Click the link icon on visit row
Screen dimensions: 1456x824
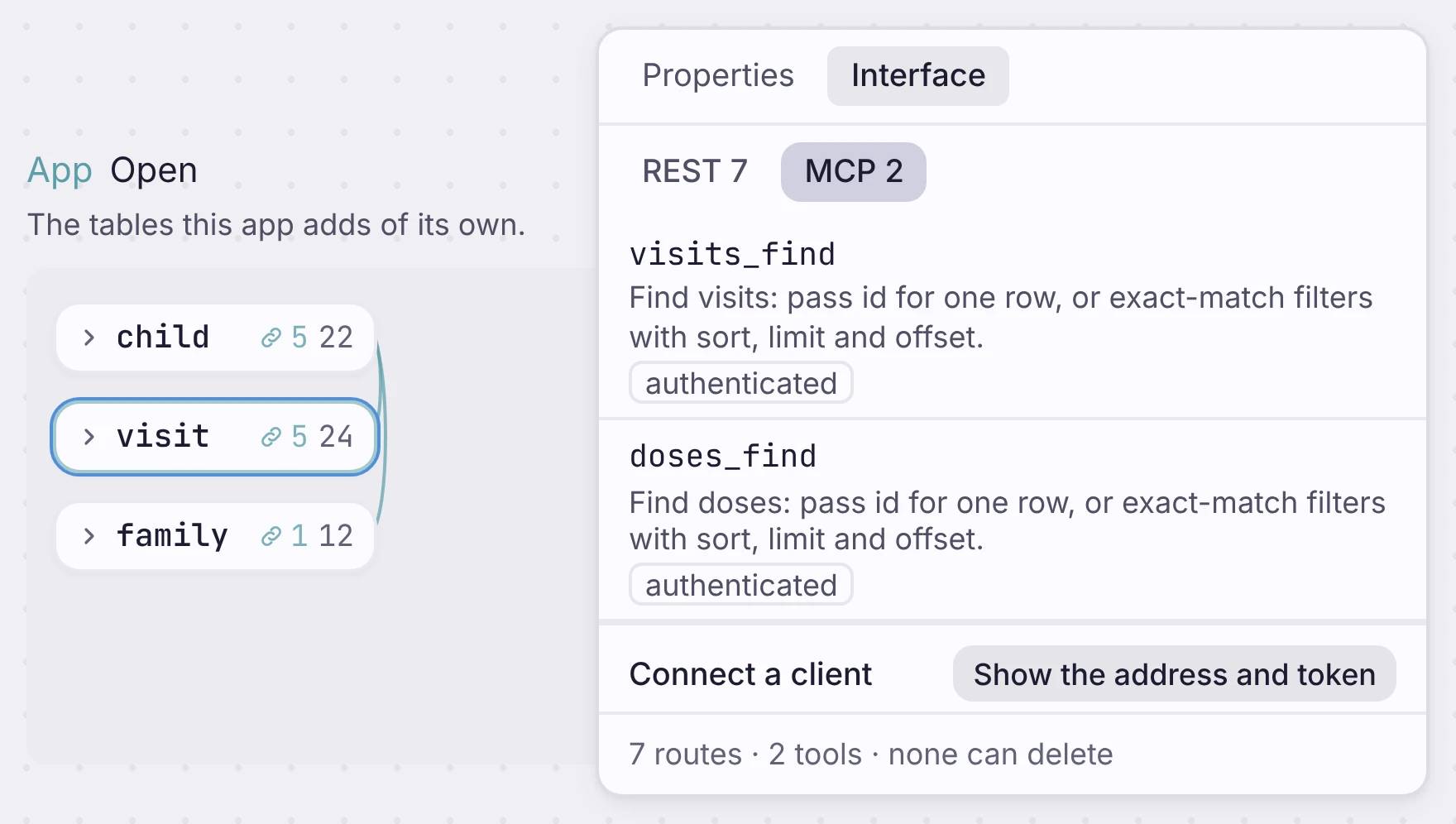click(271, 437)
